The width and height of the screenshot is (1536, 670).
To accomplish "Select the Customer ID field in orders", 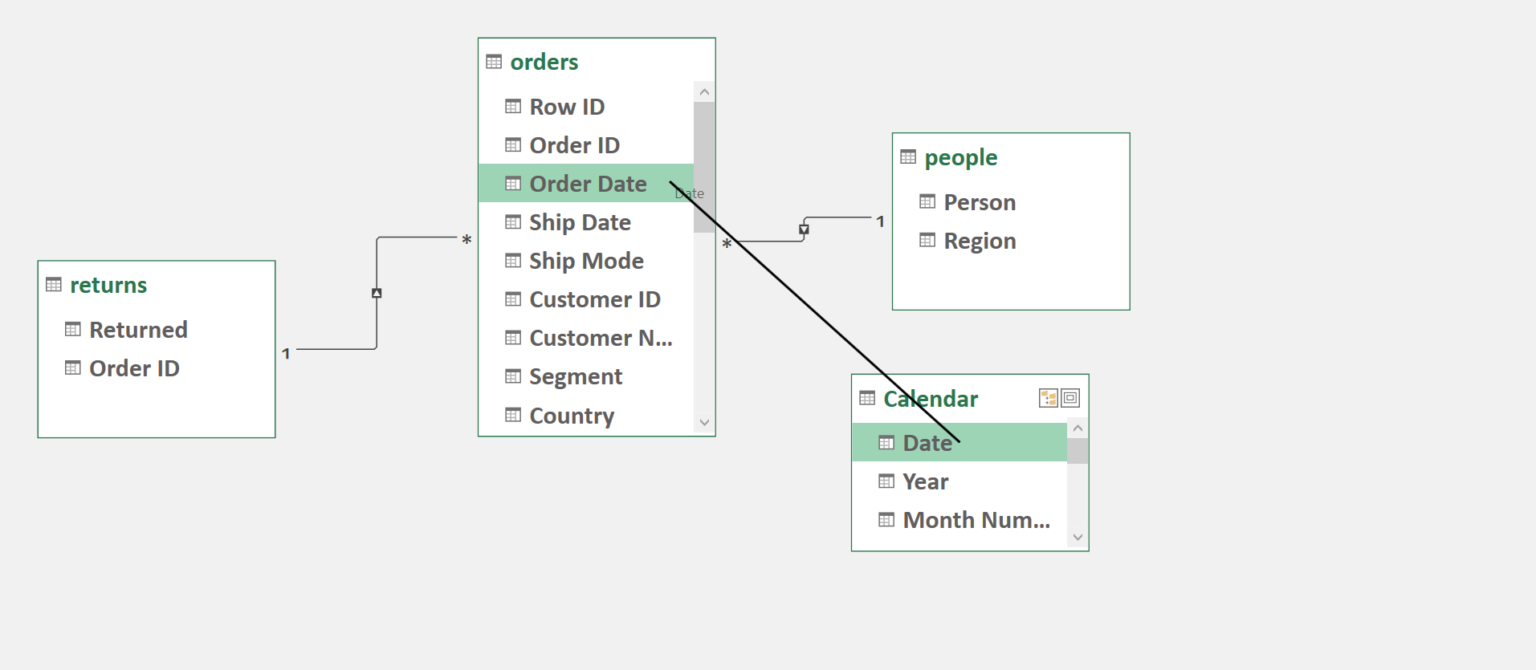I will pyautogui.click(x=594, y=299).
